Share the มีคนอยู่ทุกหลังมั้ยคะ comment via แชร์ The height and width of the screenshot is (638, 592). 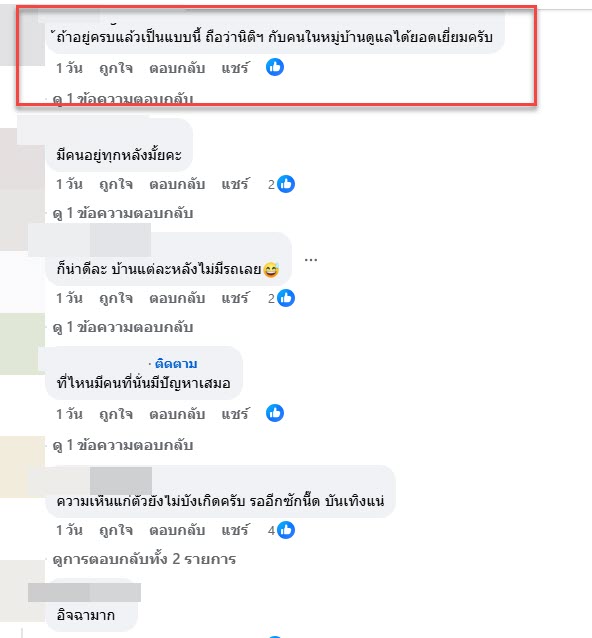coord(236,184)
